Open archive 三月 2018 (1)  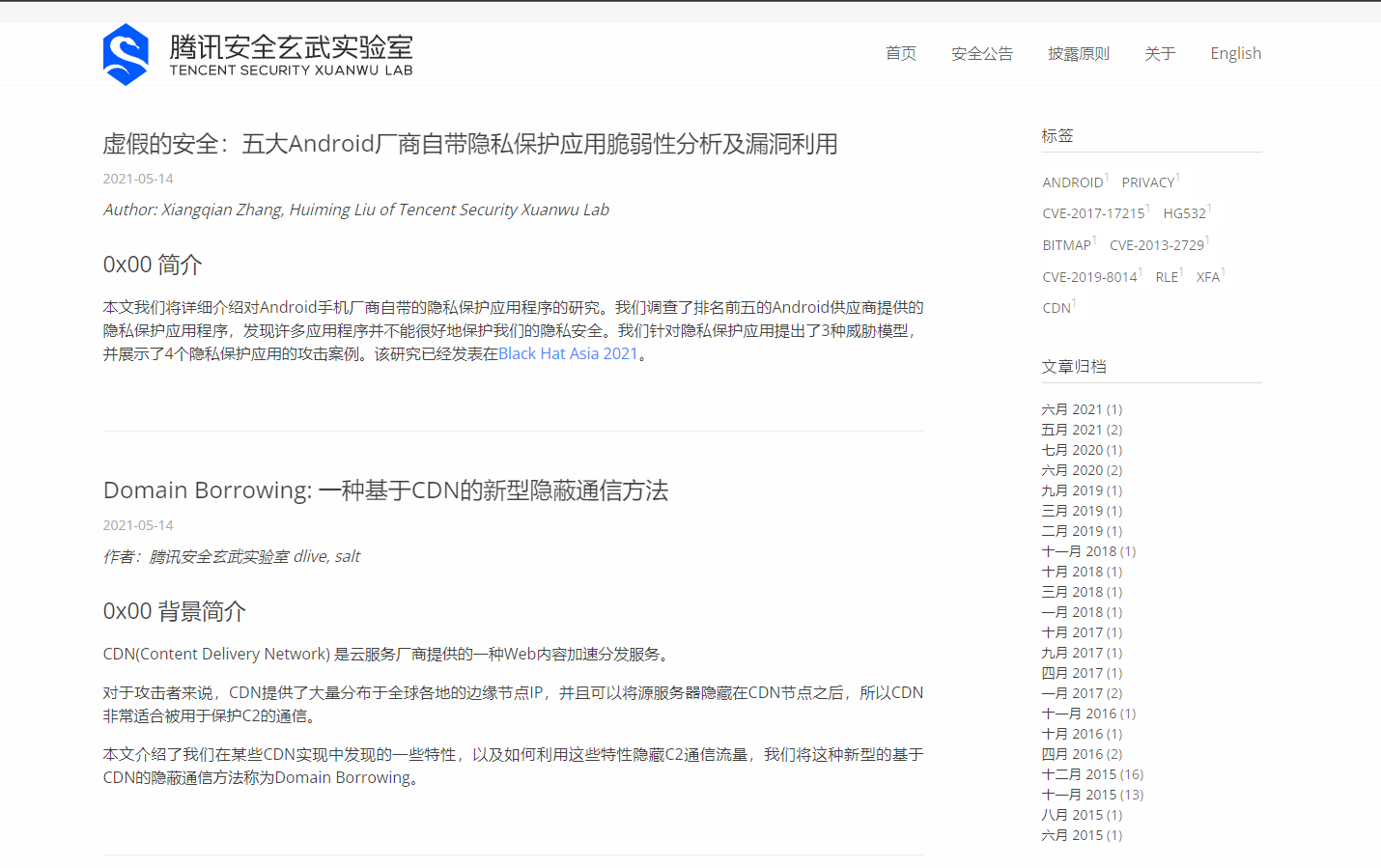coord(1082,592)
